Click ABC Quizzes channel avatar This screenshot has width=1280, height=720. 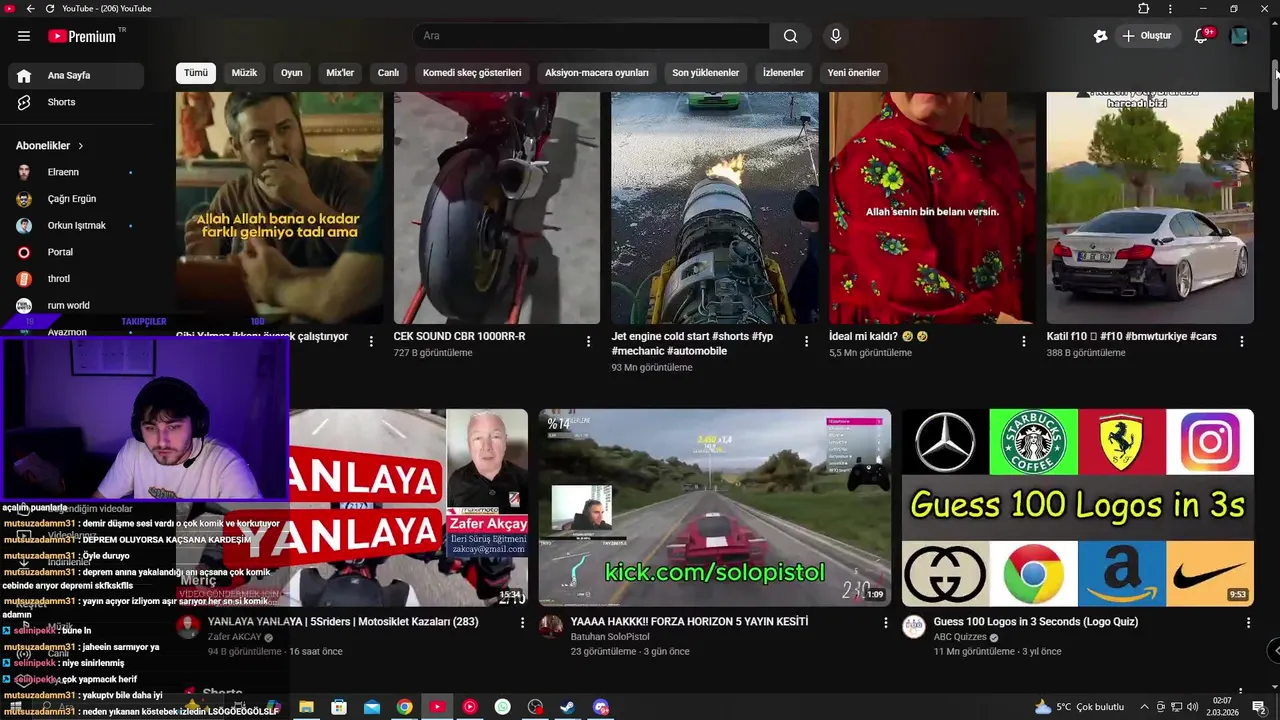pyautogui.click(x=913, y=627)
